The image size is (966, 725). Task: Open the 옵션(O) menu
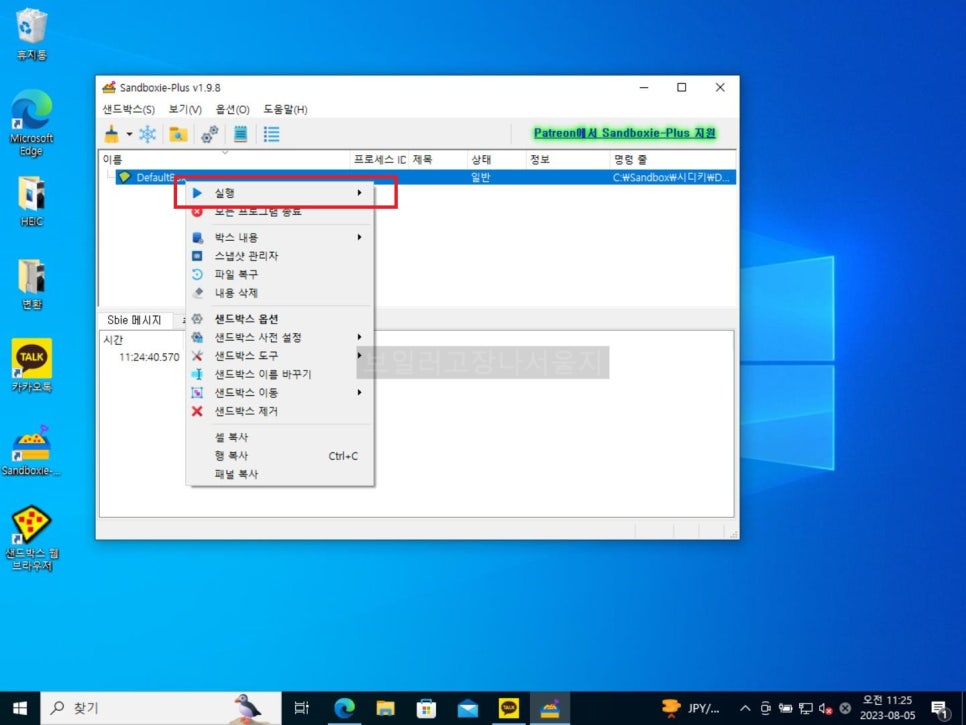pos(232,109)
